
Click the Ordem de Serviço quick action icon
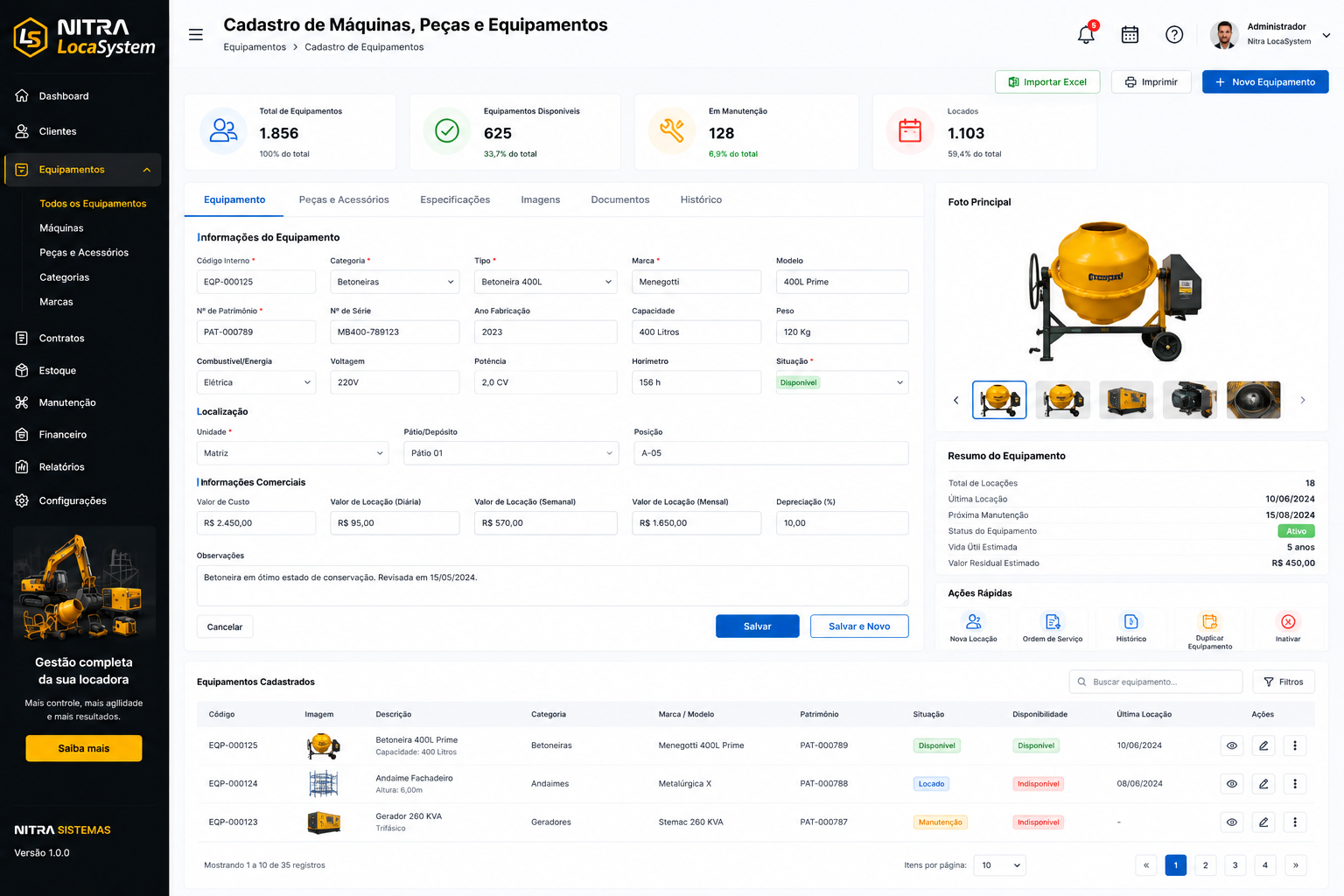pyautogui.click(x=1053, y=621)
